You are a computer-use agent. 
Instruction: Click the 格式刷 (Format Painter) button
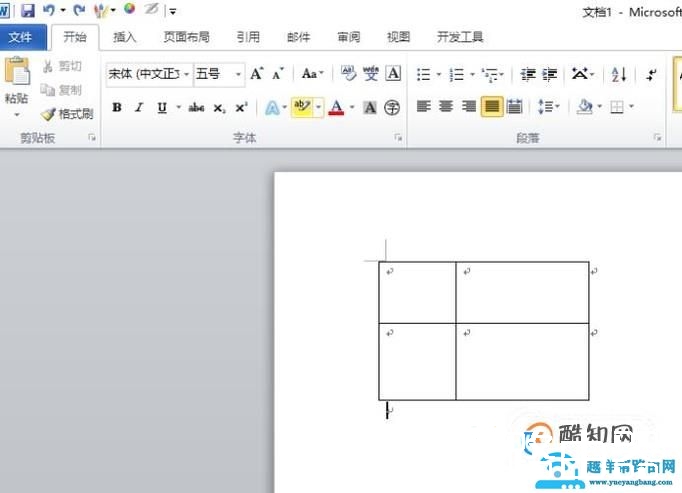pyautogui.click(x=67, y=114)
